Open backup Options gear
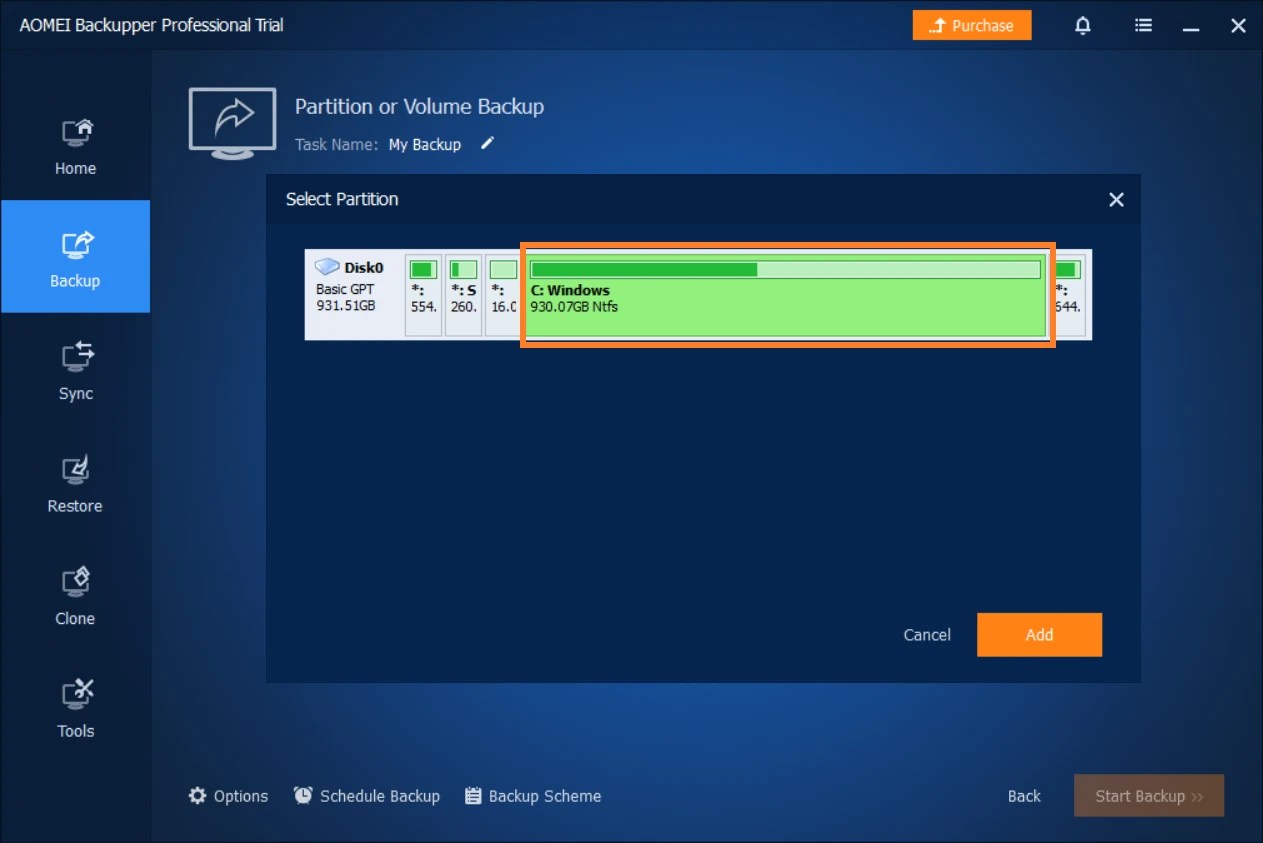 click(228, 796)
